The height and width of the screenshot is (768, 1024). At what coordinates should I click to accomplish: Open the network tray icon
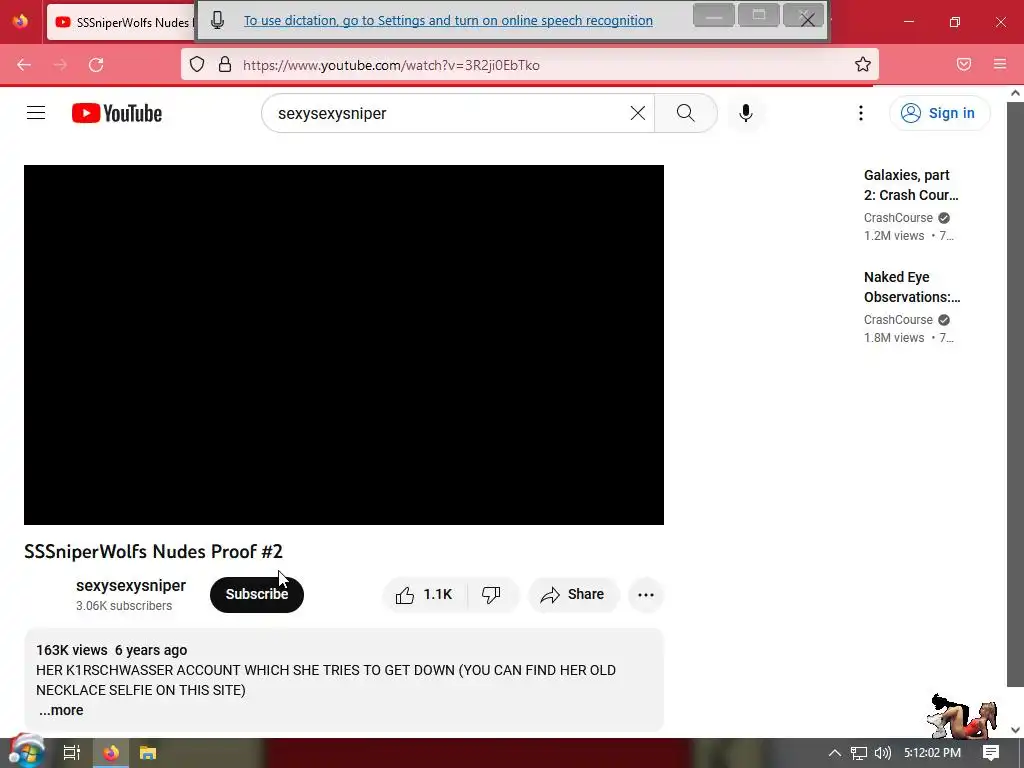(859, 753)
